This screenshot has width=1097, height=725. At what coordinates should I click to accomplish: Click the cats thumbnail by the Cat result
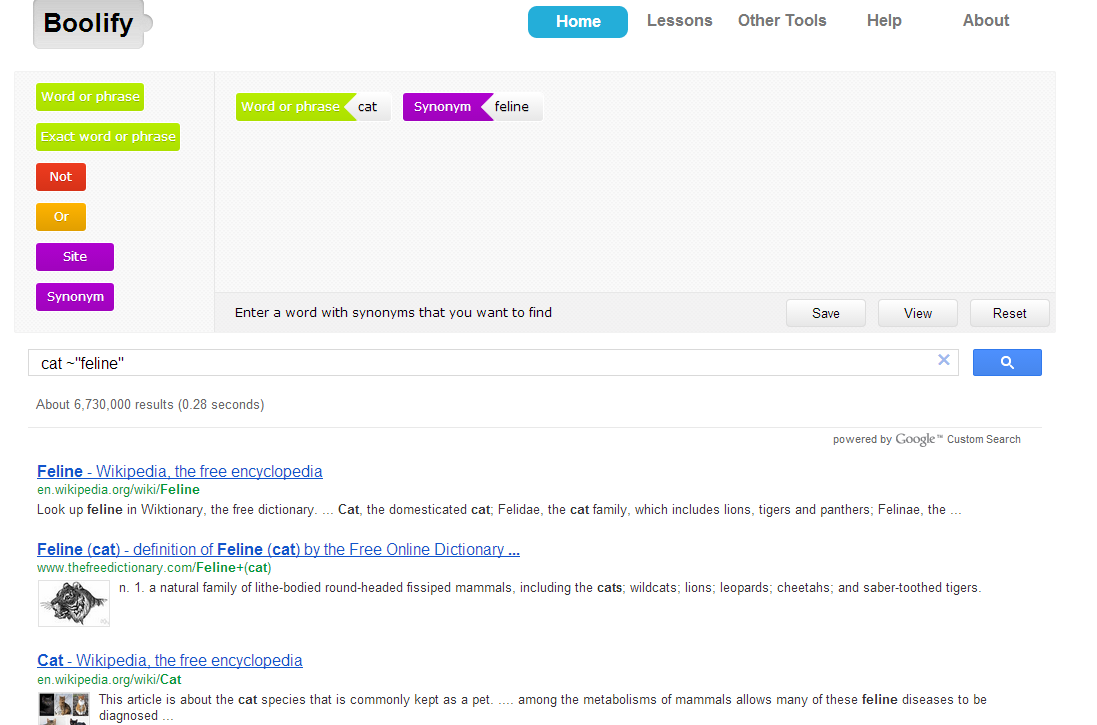64,708
